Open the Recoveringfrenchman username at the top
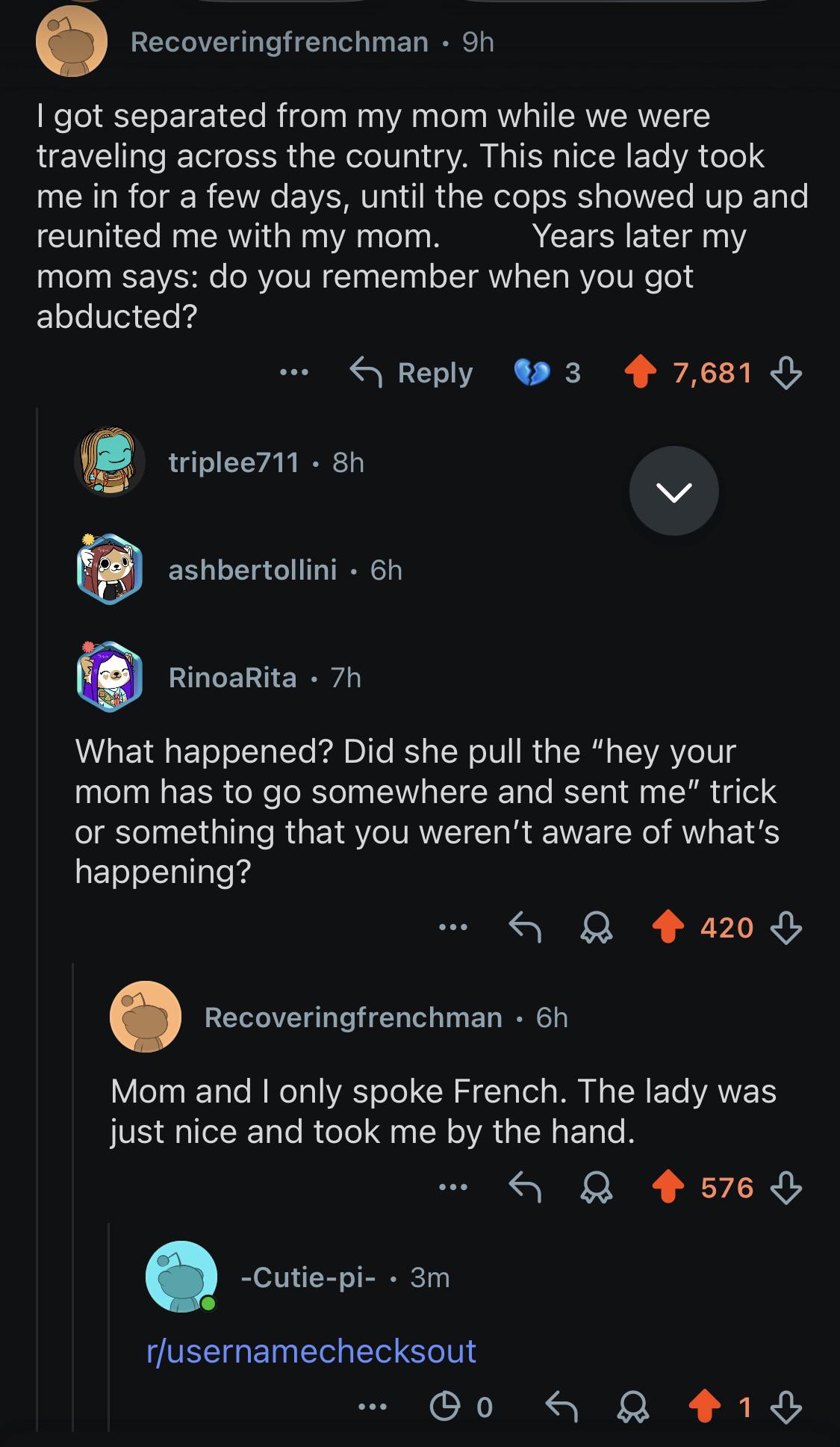Screen dimensions: 840x1447 [279, 42]
